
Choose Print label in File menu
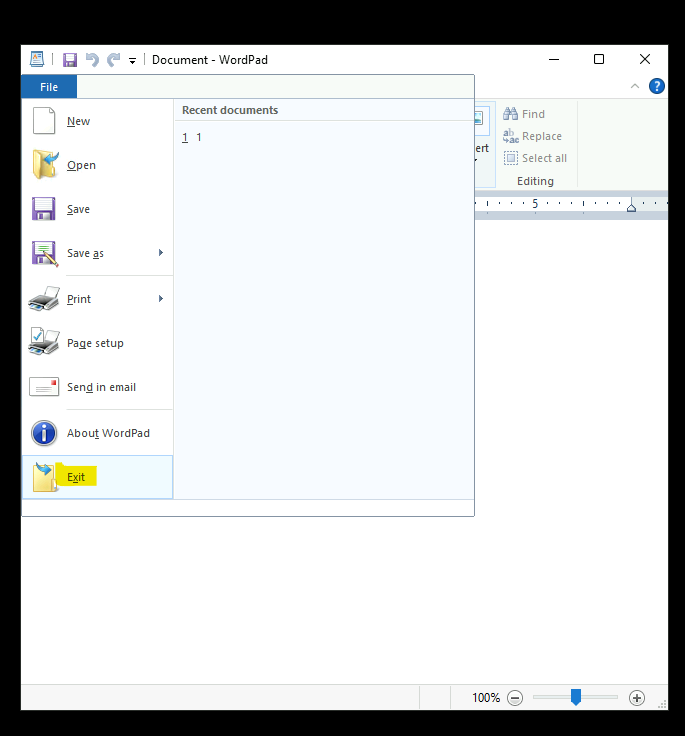tap(79, 299)
